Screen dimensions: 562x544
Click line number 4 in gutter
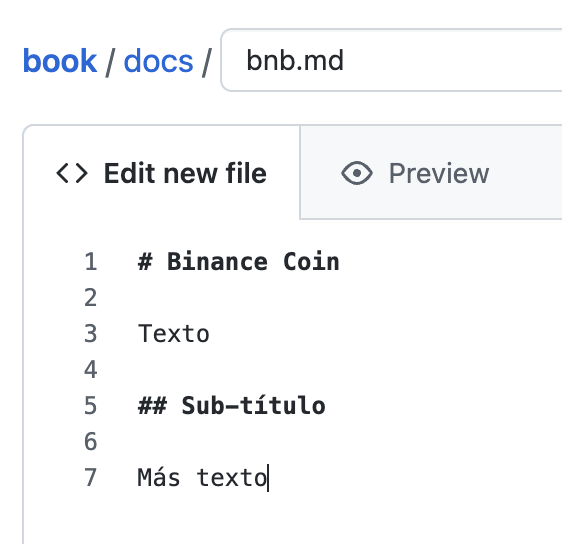pyautogui.click(x=90, y=369)
